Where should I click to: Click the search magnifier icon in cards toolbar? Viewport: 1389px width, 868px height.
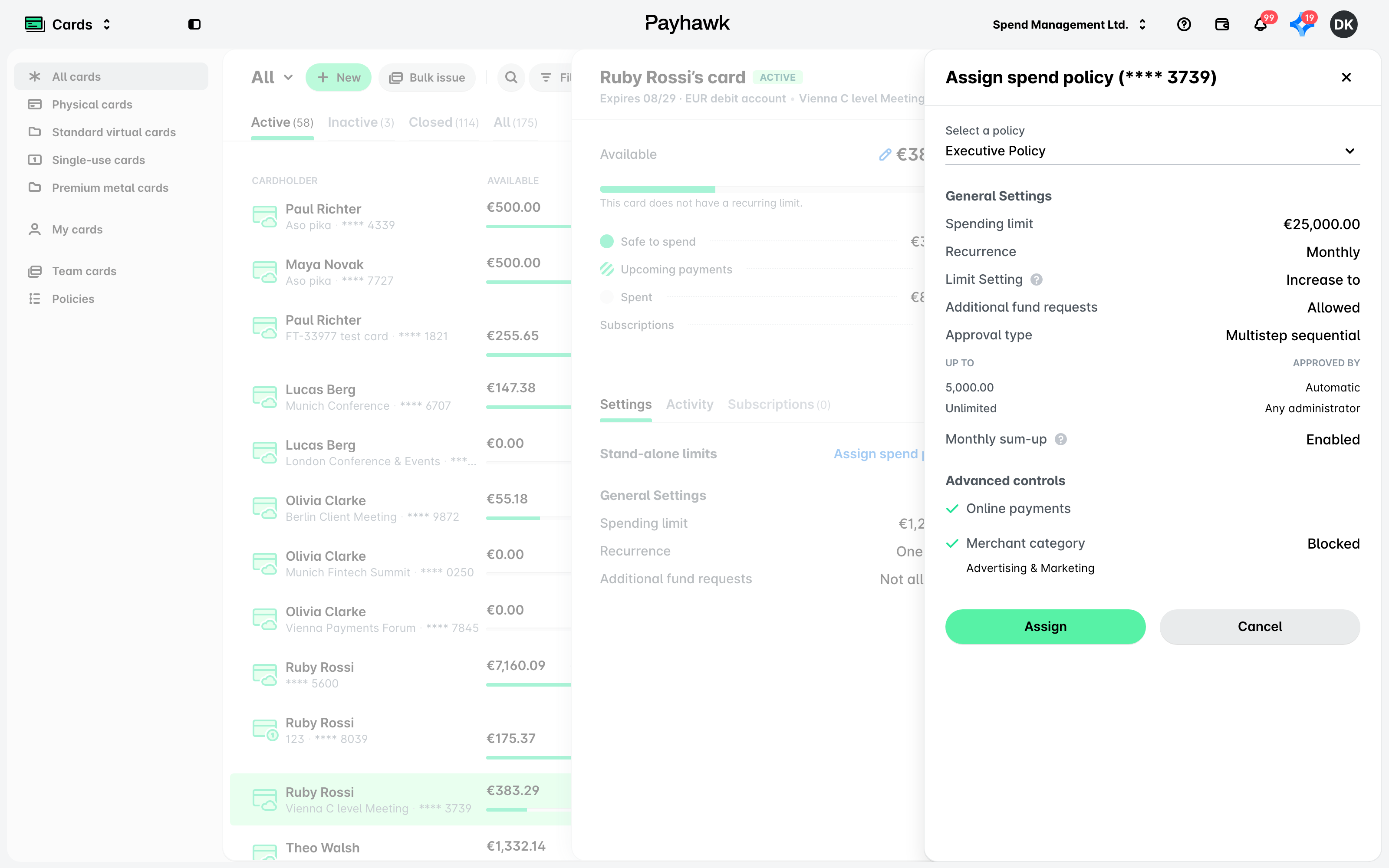(511, 78)
